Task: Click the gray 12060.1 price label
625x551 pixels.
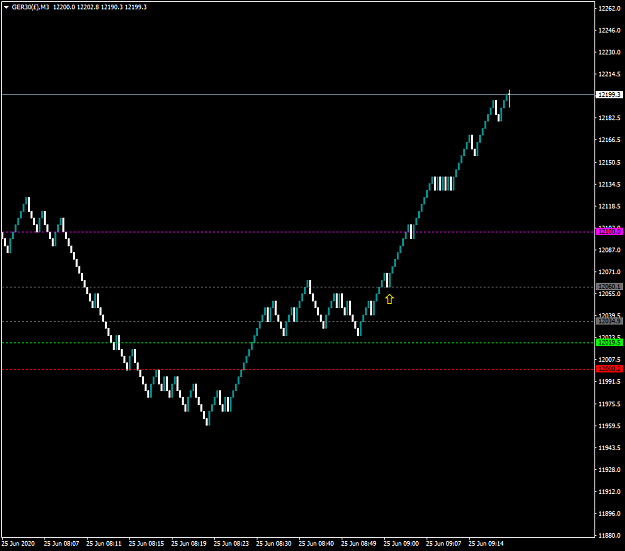Action: pyautogui.click(x=609, y=287)
